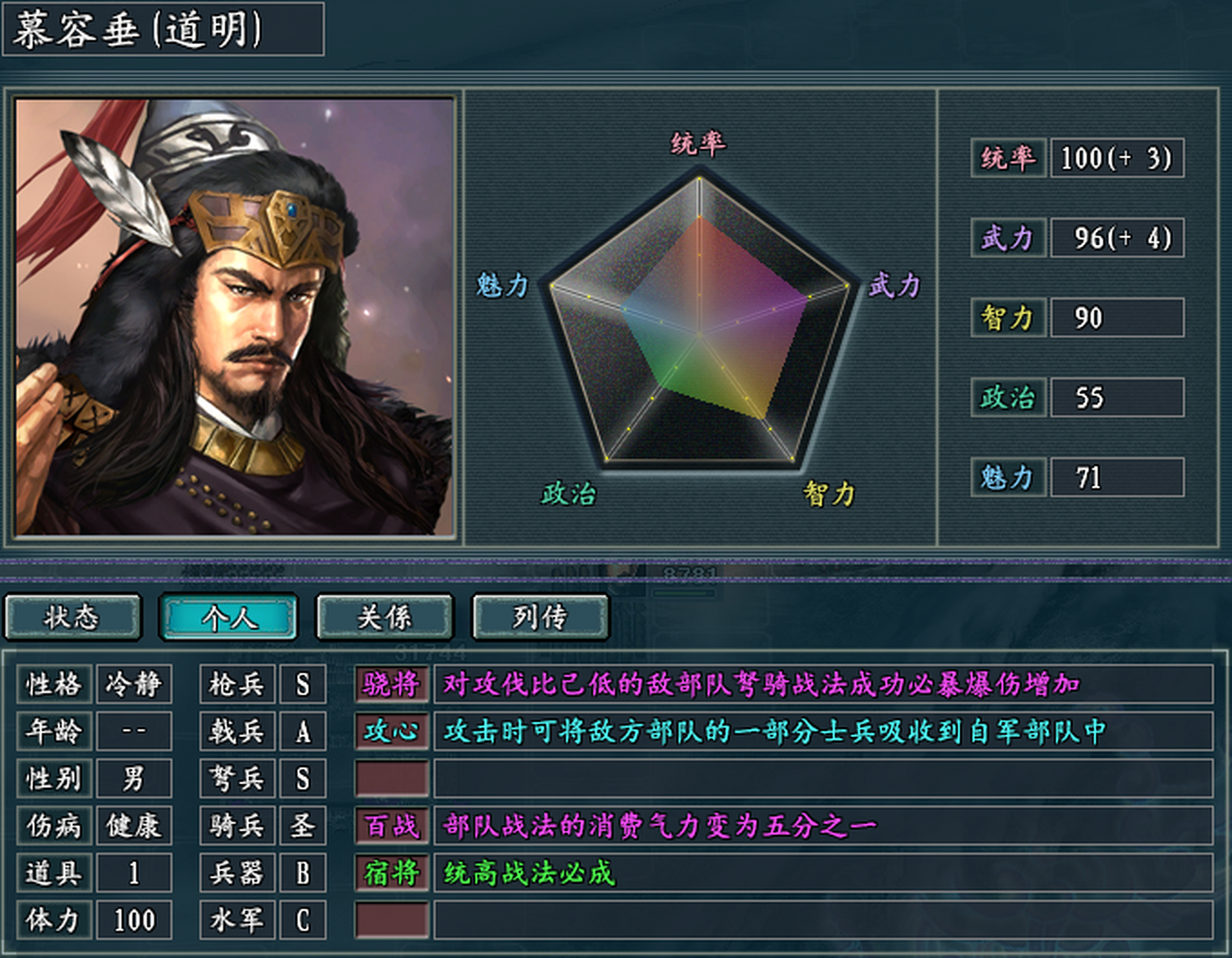Click the 魅力 label on the radar chart
Viewport: 1232px width, 958px height.
click(502, 285)
